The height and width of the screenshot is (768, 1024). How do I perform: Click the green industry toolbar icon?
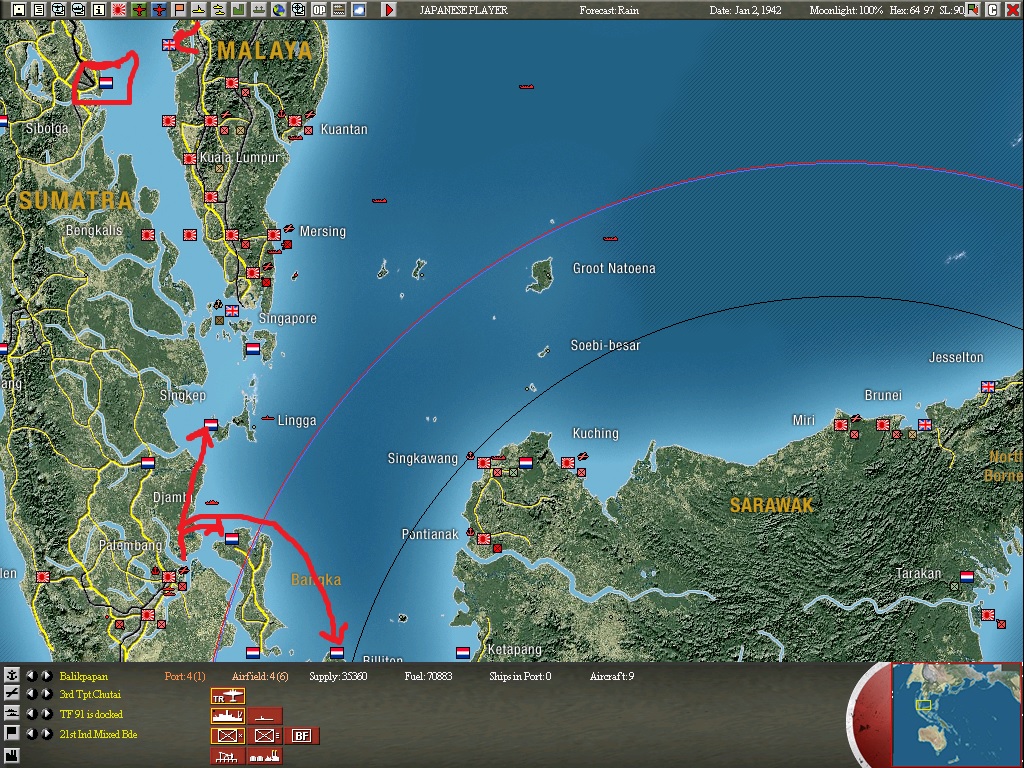238,10
